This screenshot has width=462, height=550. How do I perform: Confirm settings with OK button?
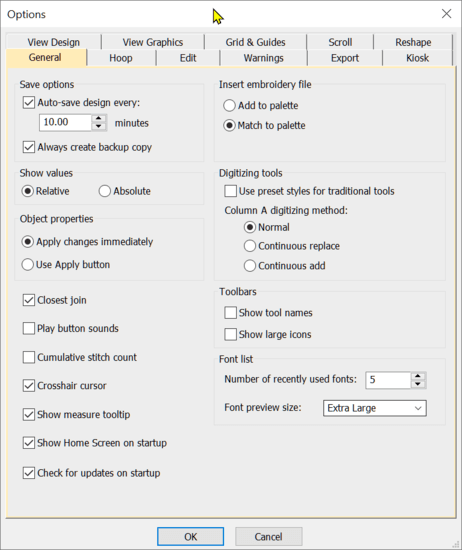(x=190, y=537)
